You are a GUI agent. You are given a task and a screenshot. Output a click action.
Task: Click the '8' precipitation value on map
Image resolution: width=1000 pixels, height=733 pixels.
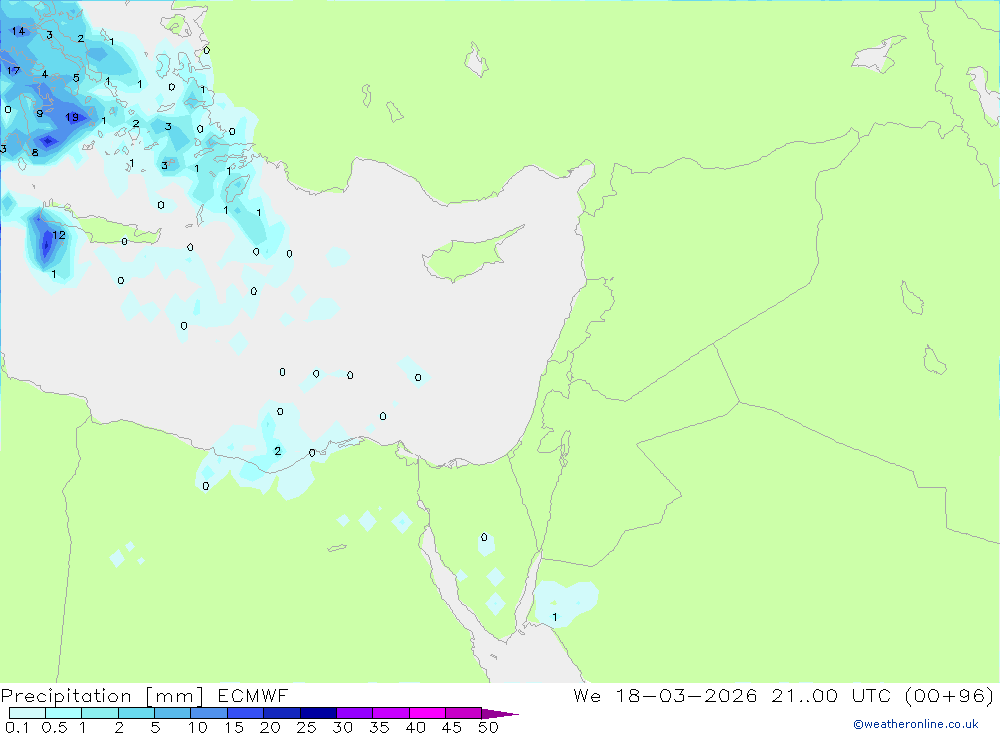(35, 152)
